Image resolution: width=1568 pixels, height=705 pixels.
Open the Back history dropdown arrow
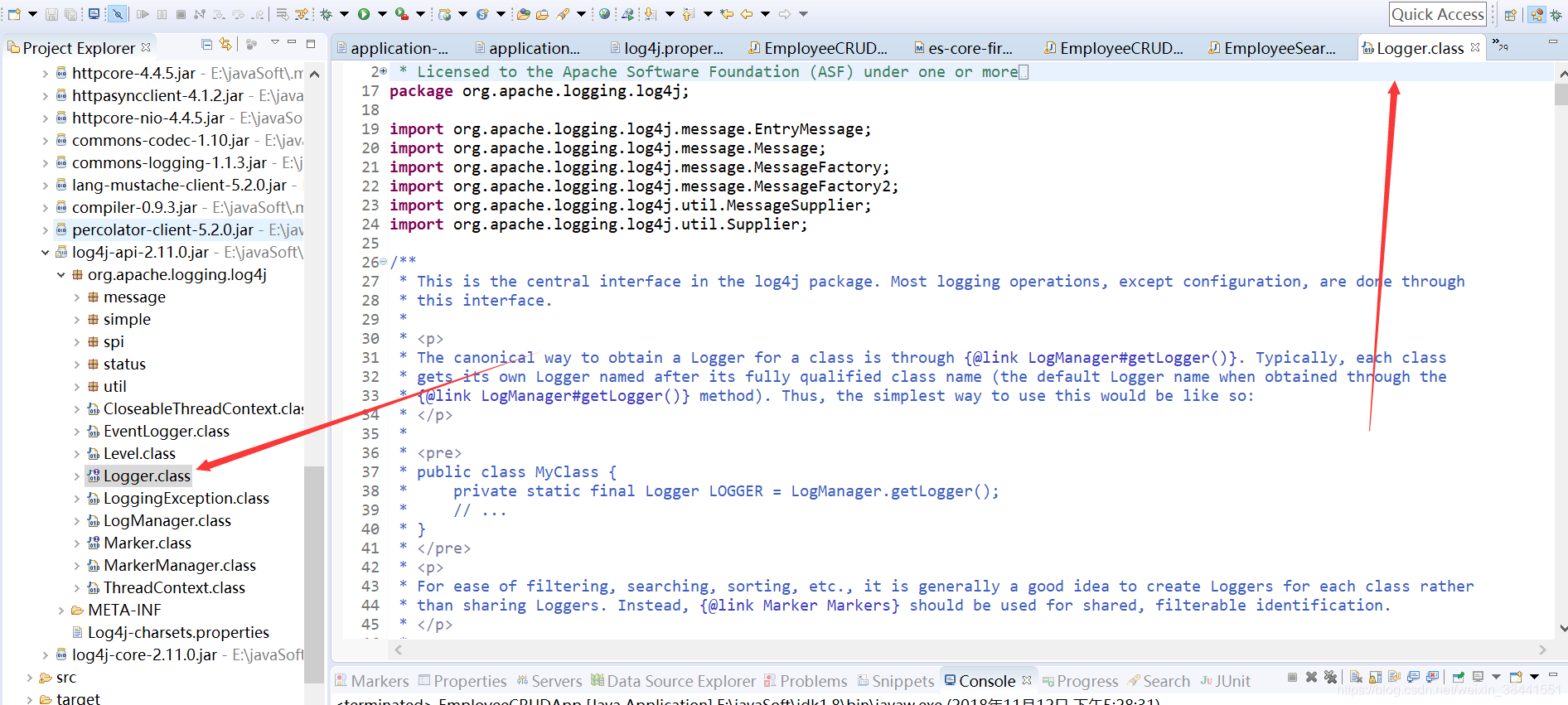point(765,14)
